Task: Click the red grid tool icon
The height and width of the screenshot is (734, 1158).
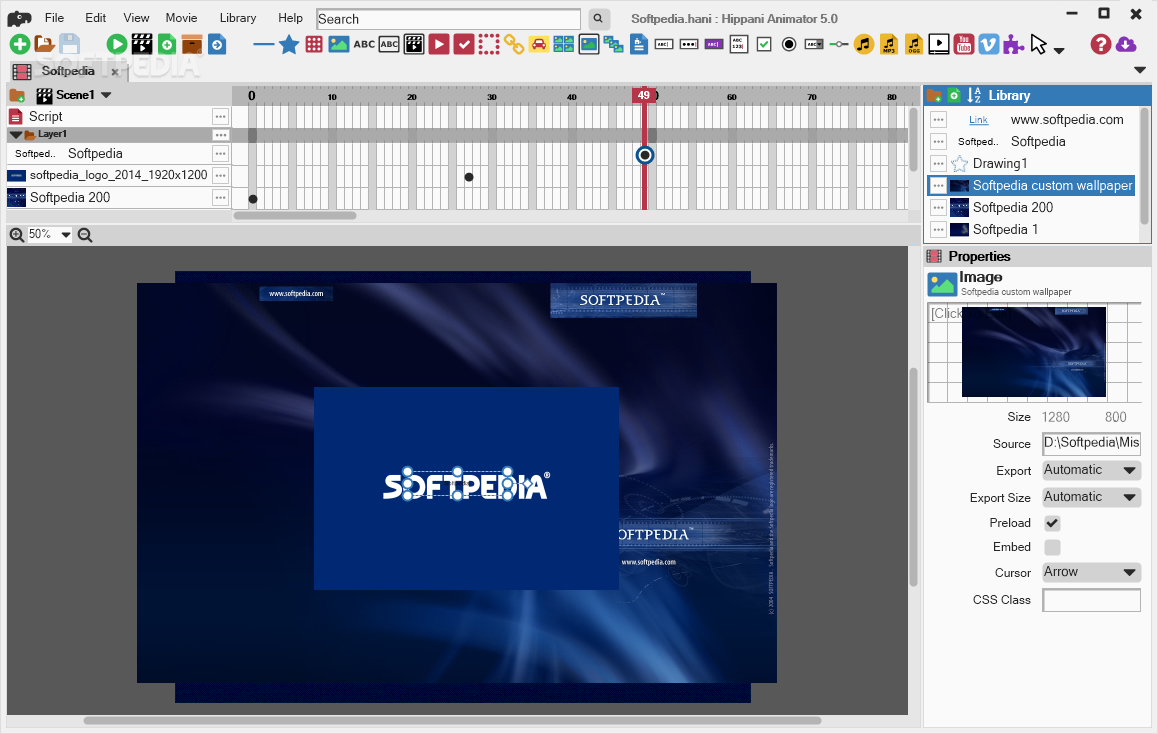Action: pos(314,44)
